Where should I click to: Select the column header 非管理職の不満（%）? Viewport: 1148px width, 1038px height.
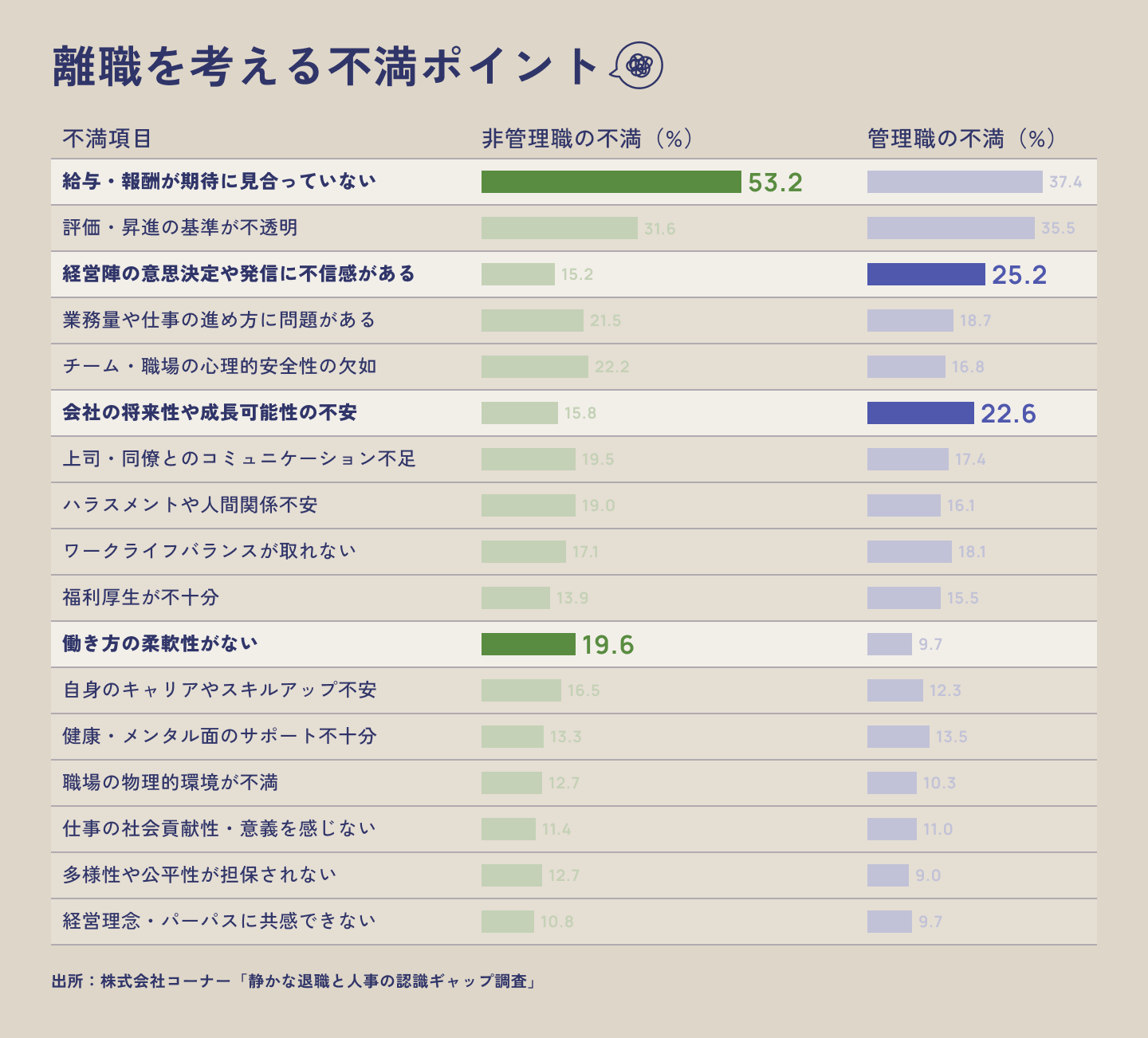pyautogui.click(x=588, y=139)
